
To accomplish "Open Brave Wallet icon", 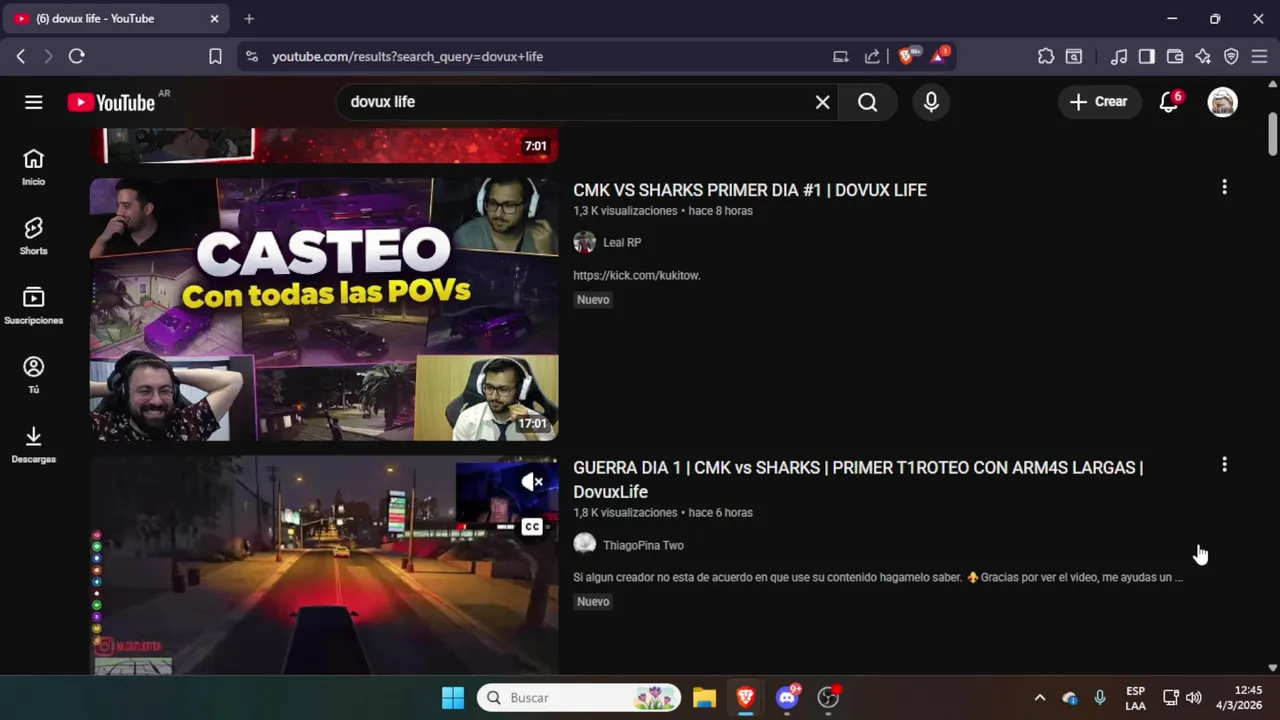I will [x=1175, y=57].
